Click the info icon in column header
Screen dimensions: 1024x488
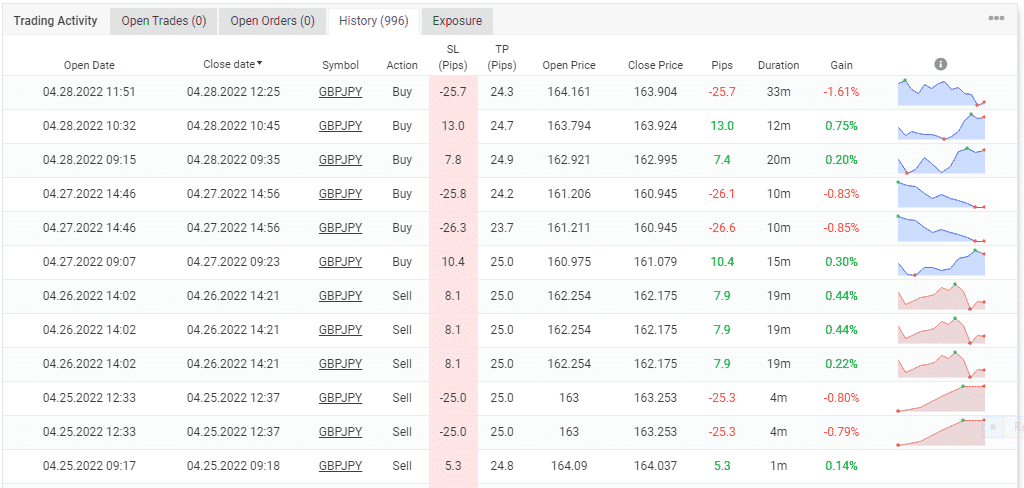click(x=940, y=64)
